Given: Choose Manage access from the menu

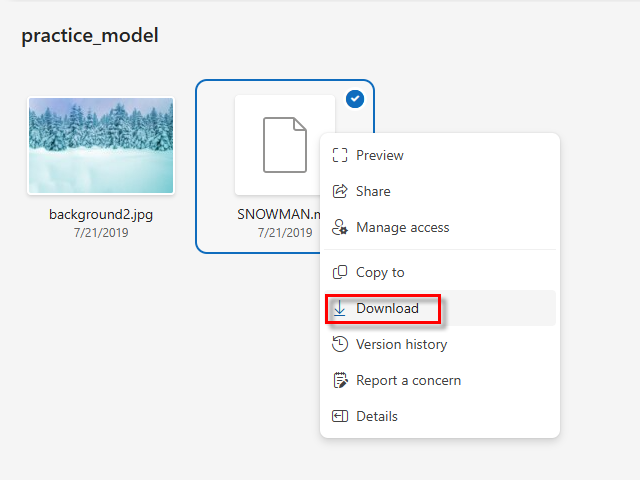Looking at the screenshot, I should tap(402, 227).
